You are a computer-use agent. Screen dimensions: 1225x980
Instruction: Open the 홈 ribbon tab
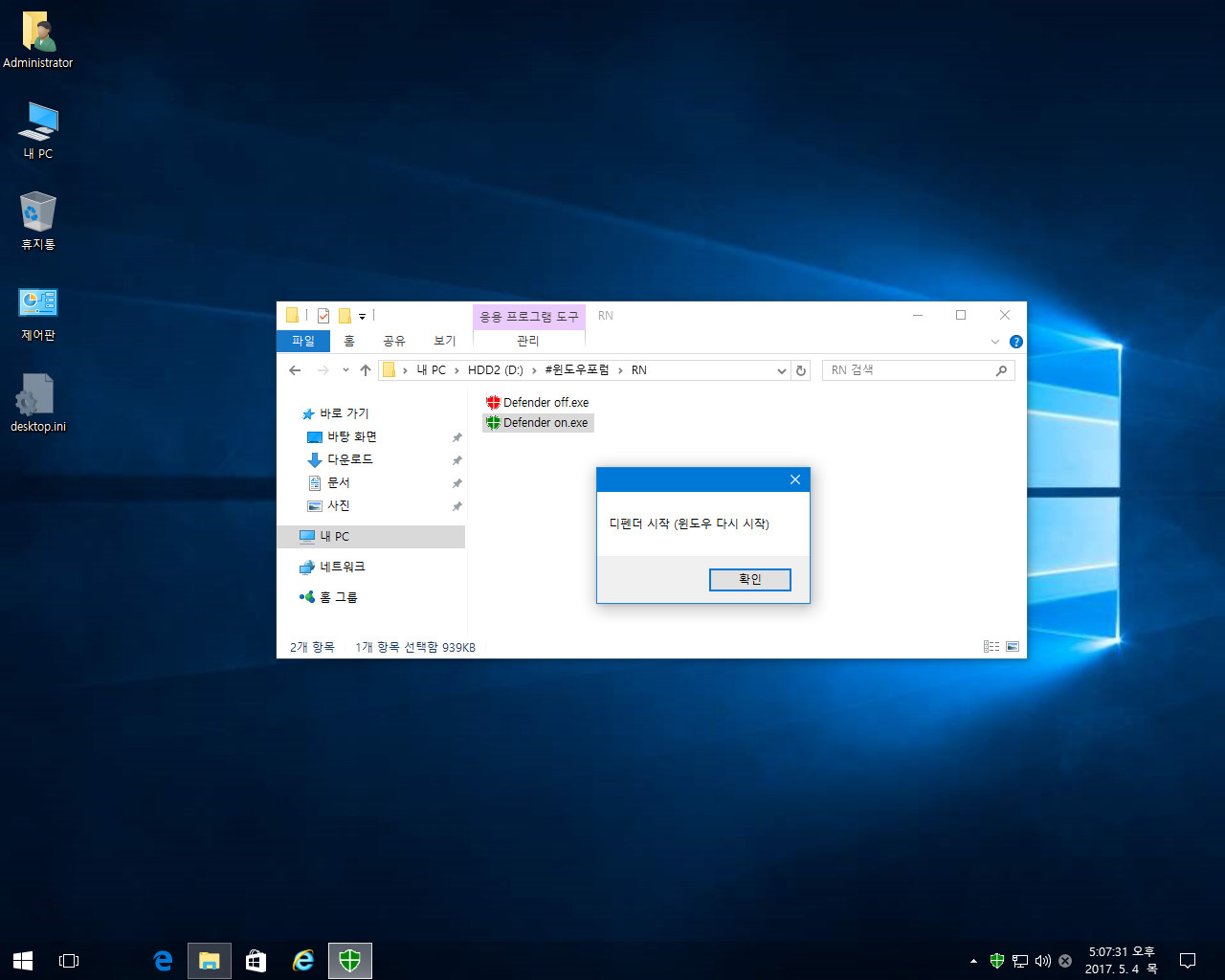tap(349, 341)
